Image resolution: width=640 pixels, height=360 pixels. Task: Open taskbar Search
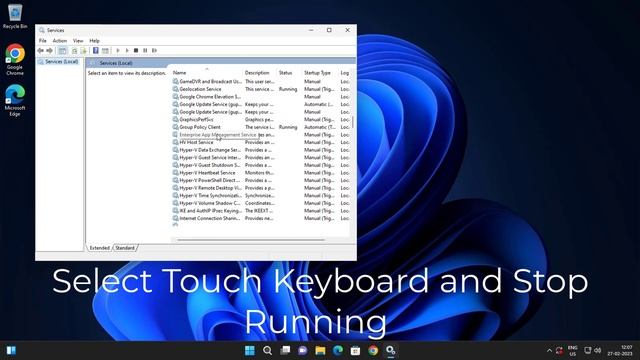pos(267,350)
